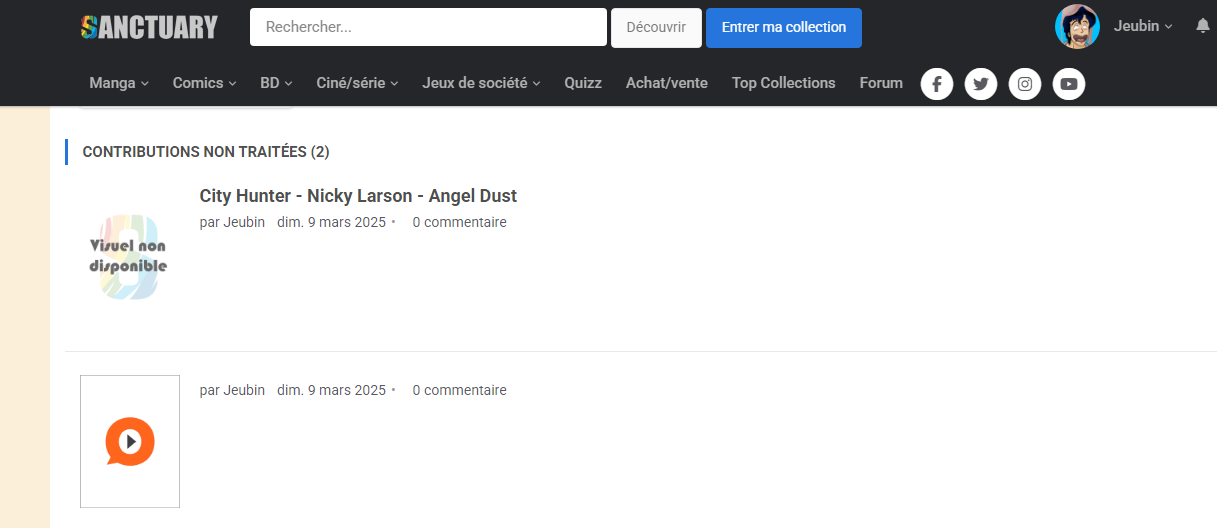
Task: Click 'par Jeubin' under City Hunter
Action: pos(232,222)
